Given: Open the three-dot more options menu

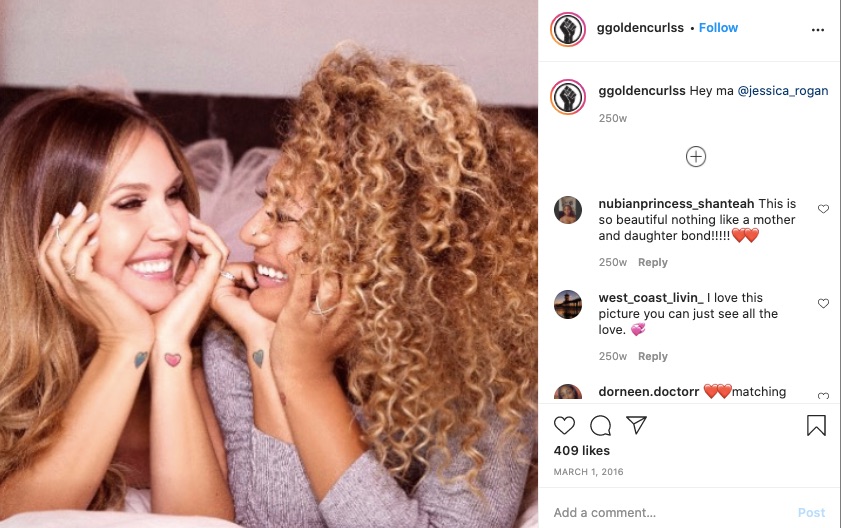Looking at the screenshot, I should pos(817,30).
